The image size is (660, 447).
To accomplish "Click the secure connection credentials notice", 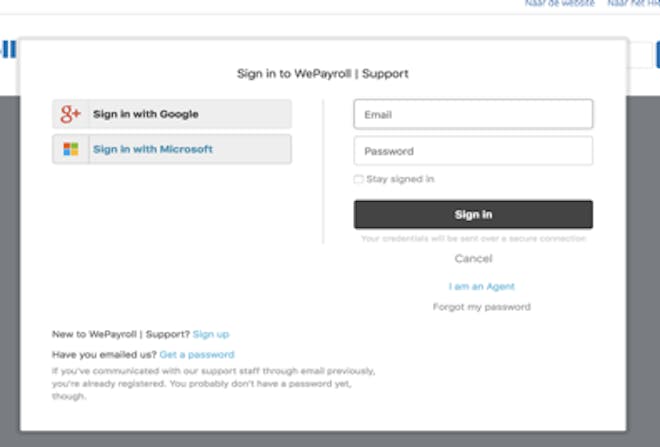I will 473,239.
